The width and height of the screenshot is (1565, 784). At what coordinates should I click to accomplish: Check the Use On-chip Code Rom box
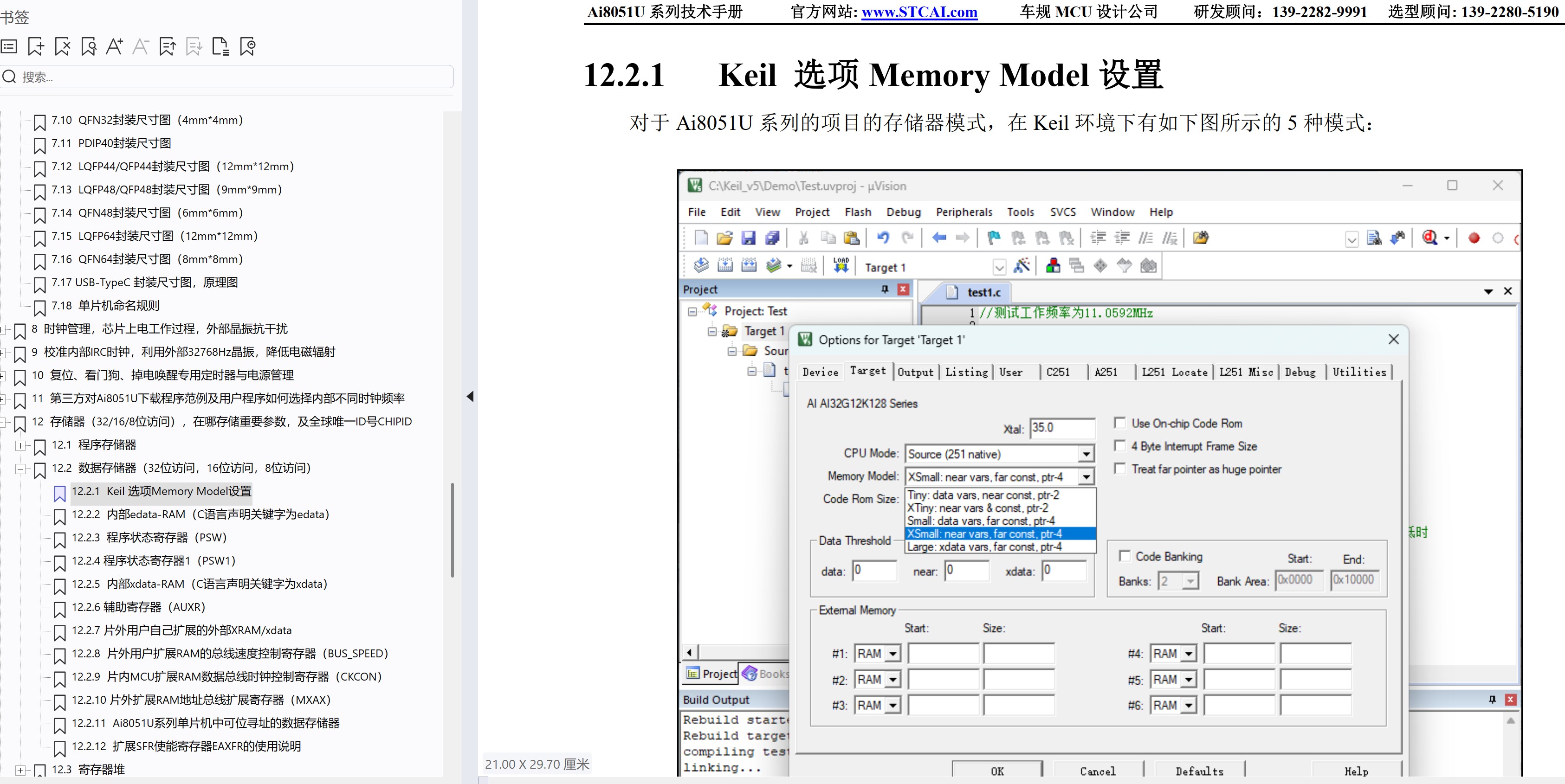pos(1119,423)
